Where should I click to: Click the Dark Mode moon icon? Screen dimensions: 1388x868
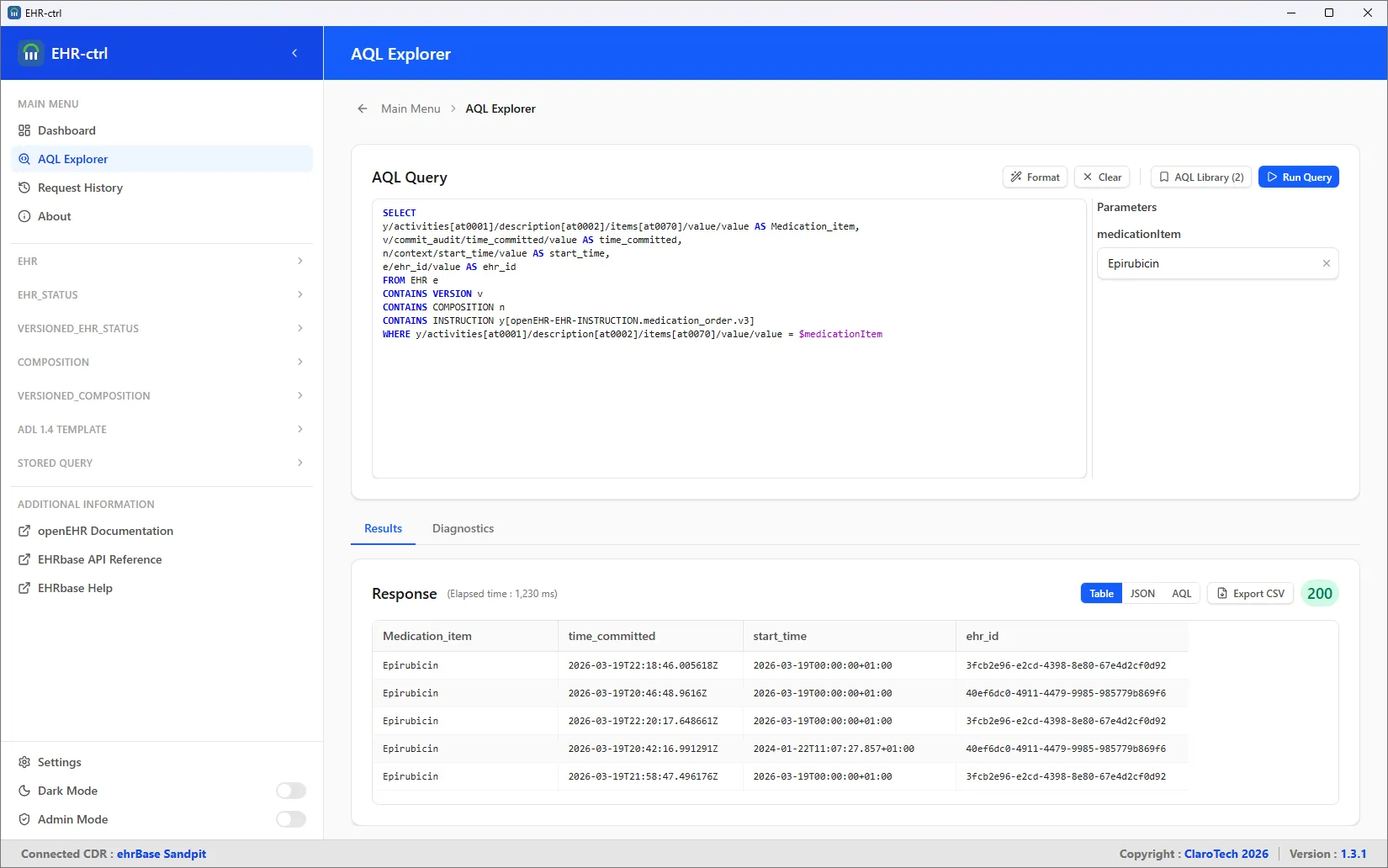[x=24, y=791]
